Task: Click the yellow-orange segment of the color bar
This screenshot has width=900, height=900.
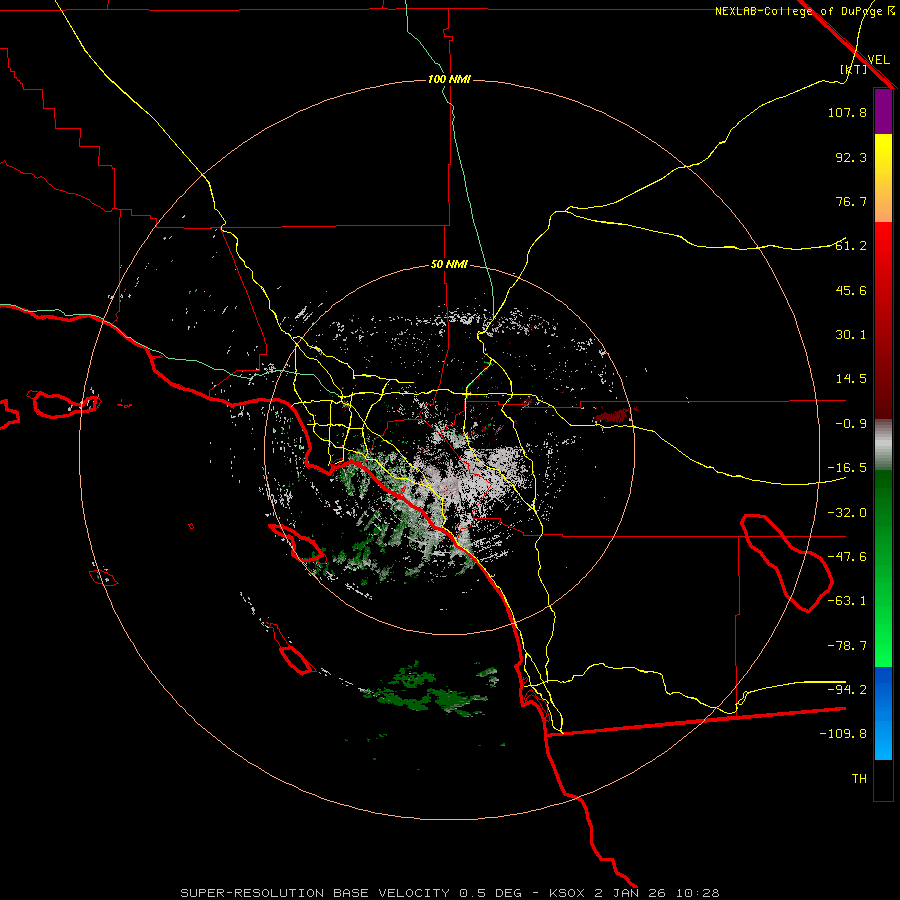Action: pos(883,178)
